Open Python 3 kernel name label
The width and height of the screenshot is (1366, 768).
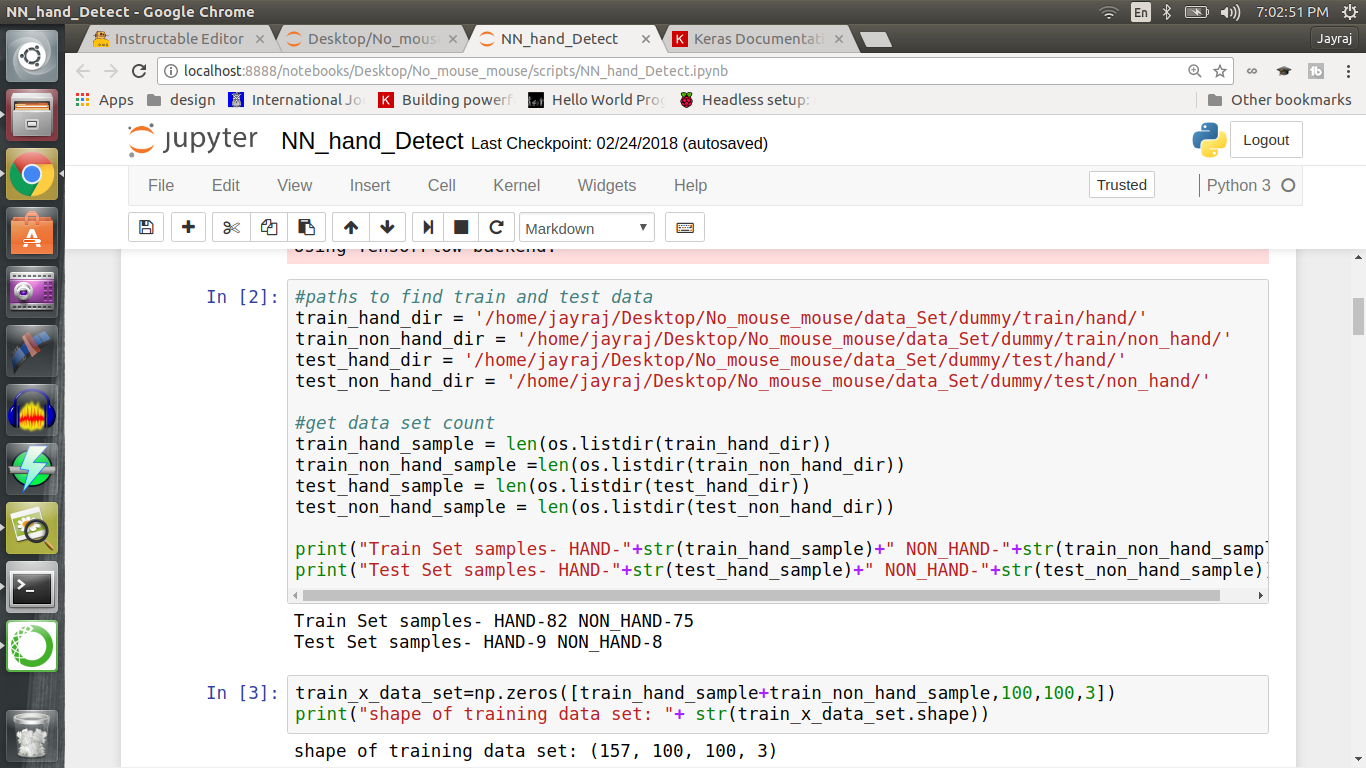point(1239,185)
